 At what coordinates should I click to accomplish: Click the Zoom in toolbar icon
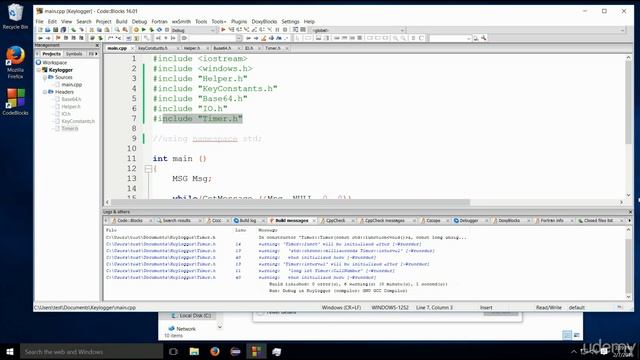[x=395, y=38]
